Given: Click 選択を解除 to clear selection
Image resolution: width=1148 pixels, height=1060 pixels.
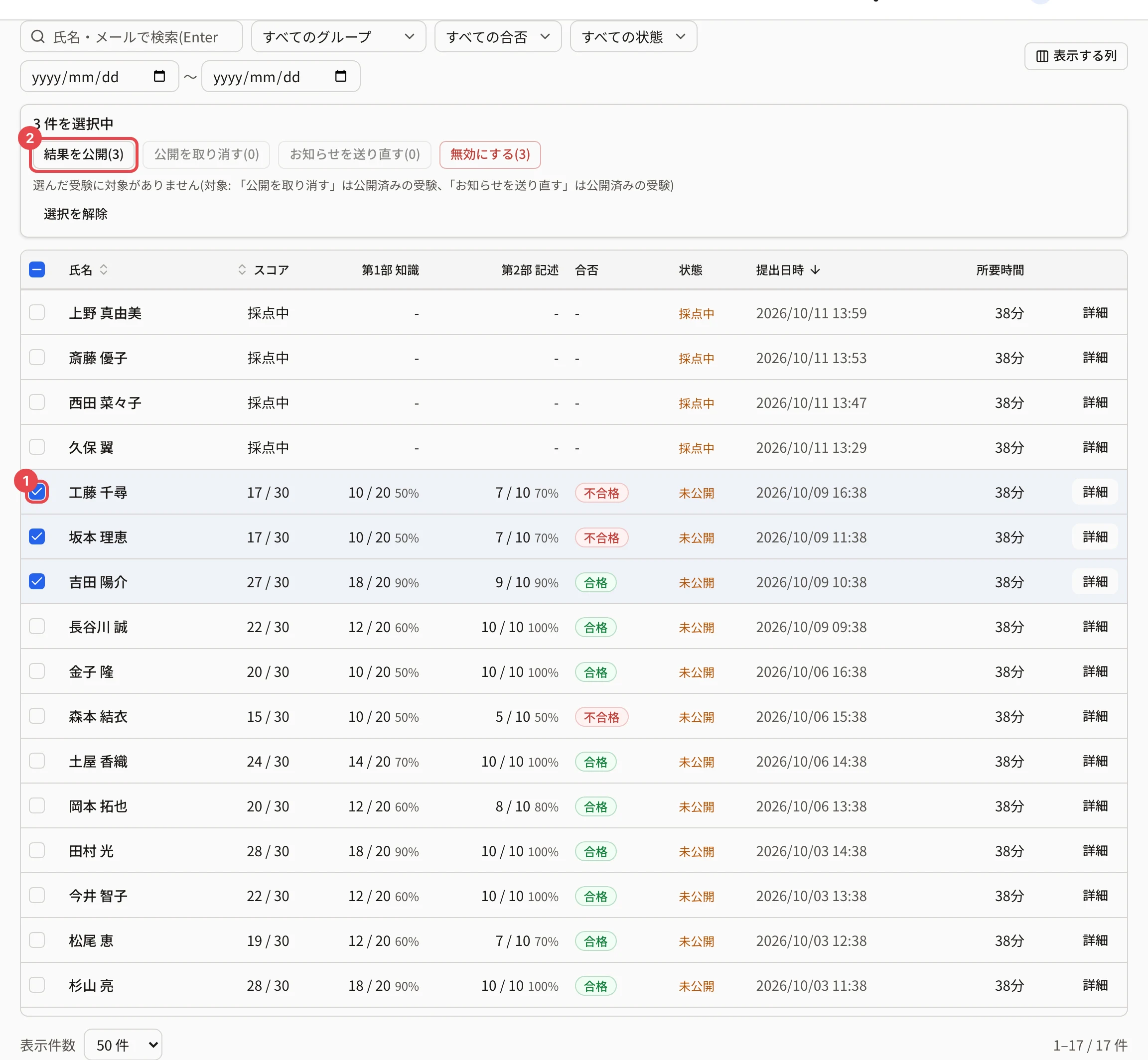Looking at the screenshot, I should pos(76,214).
